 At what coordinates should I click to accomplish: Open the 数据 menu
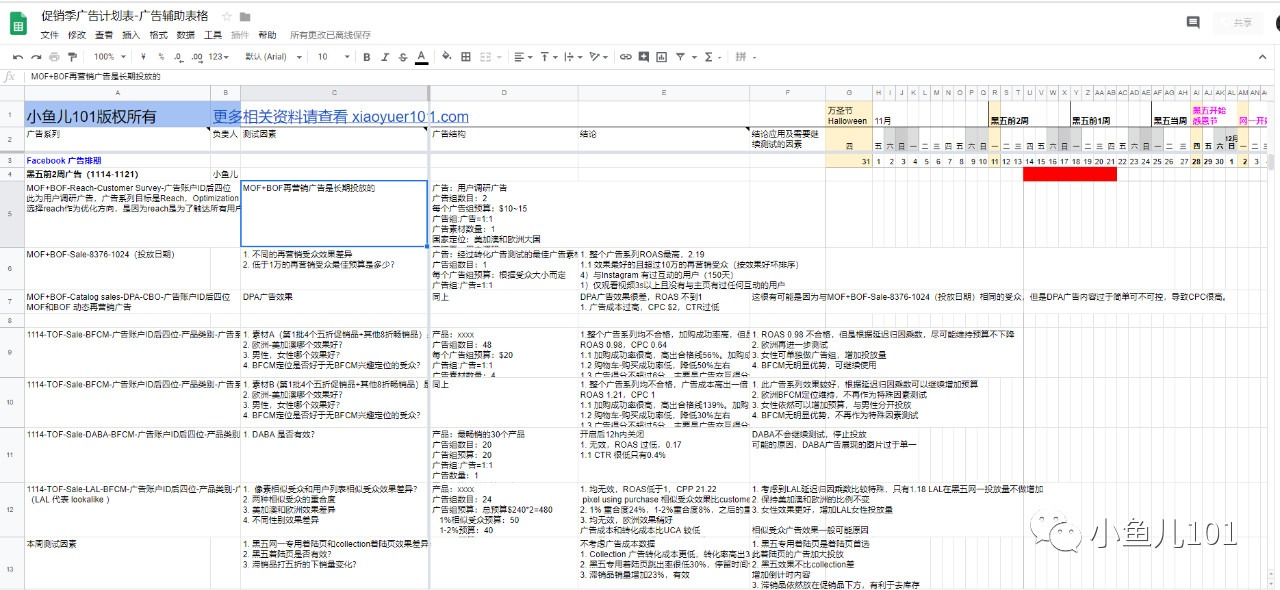(185, 35)
